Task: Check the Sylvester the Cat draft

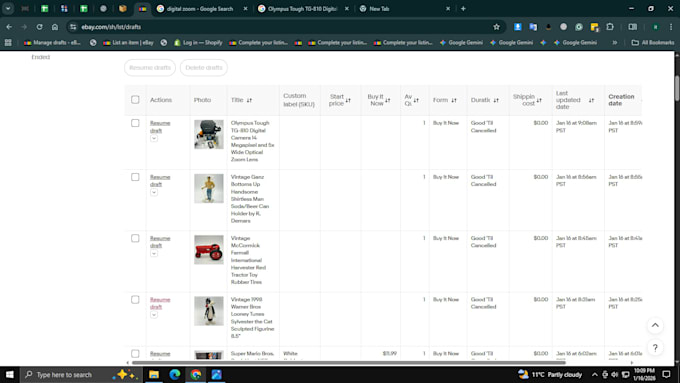Action: point(135,300)
